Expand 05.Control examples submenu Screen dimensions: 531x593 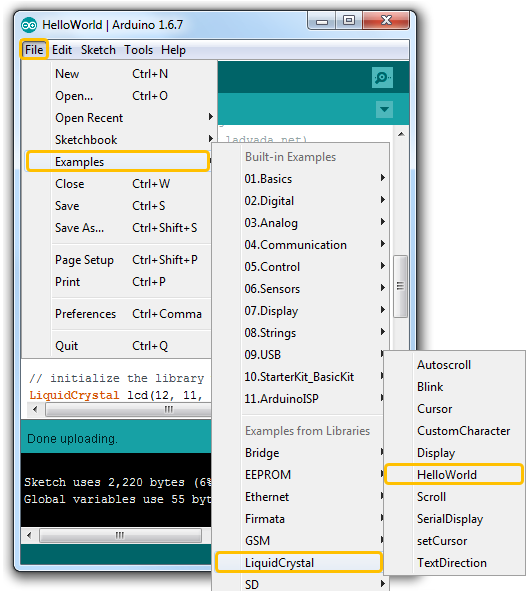coord(301,267)
